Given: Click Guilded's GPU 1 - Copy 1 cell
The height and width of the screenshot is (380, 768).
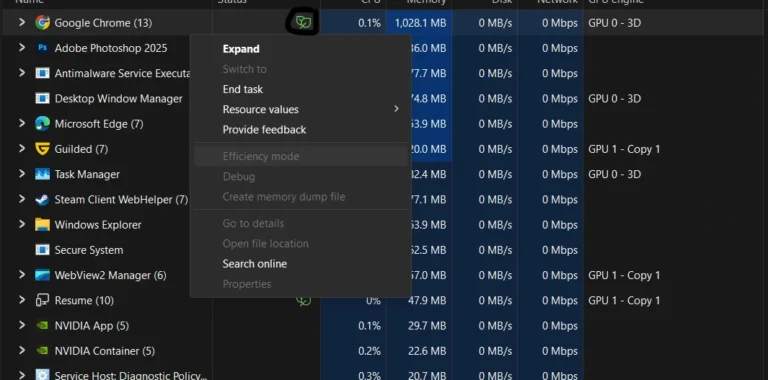Looking at the screenshot, I should click(624, 149).
